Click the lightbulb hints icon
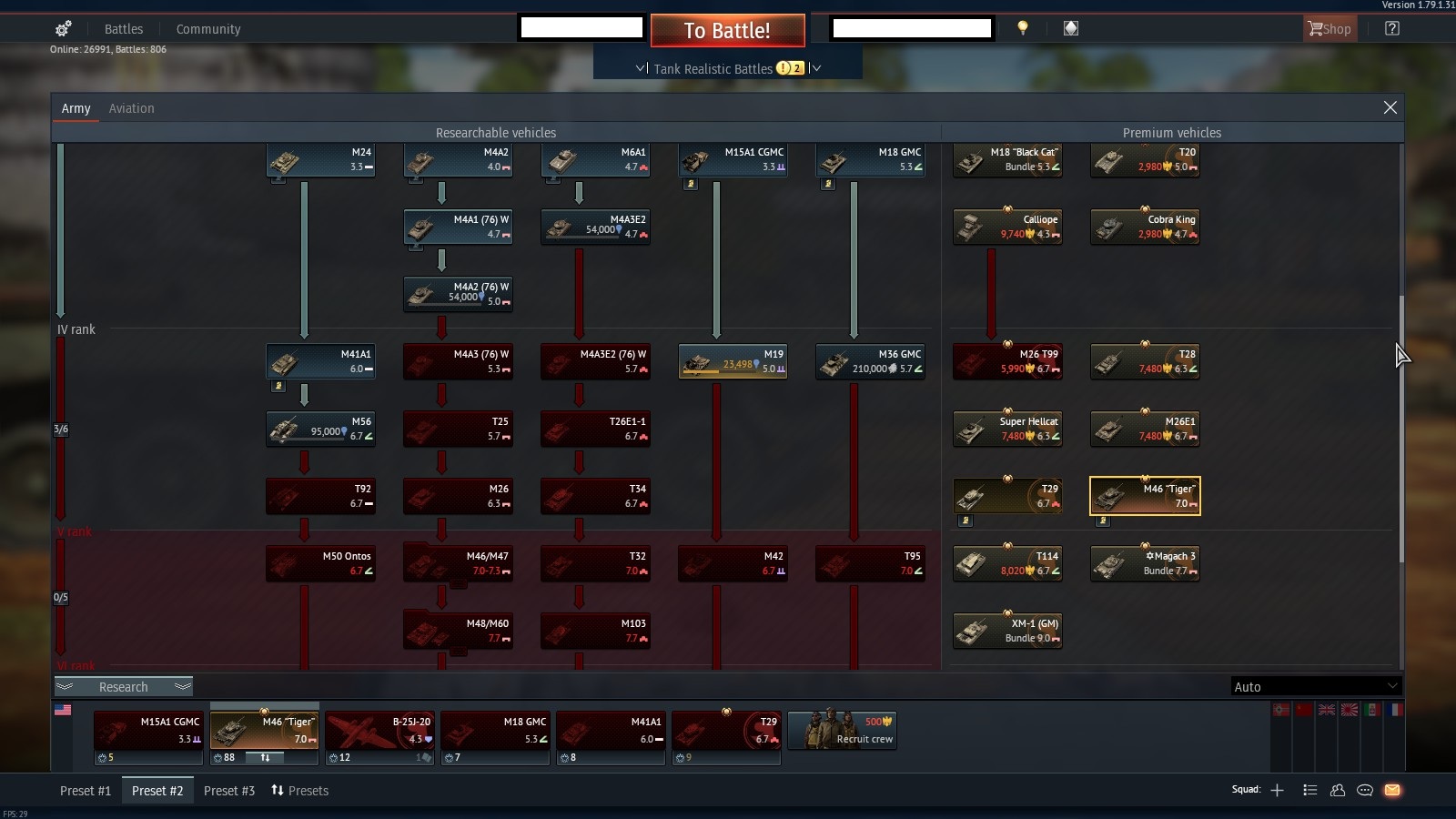The width and height of the screenshot is (1456, 819). tap(1023, 28)
